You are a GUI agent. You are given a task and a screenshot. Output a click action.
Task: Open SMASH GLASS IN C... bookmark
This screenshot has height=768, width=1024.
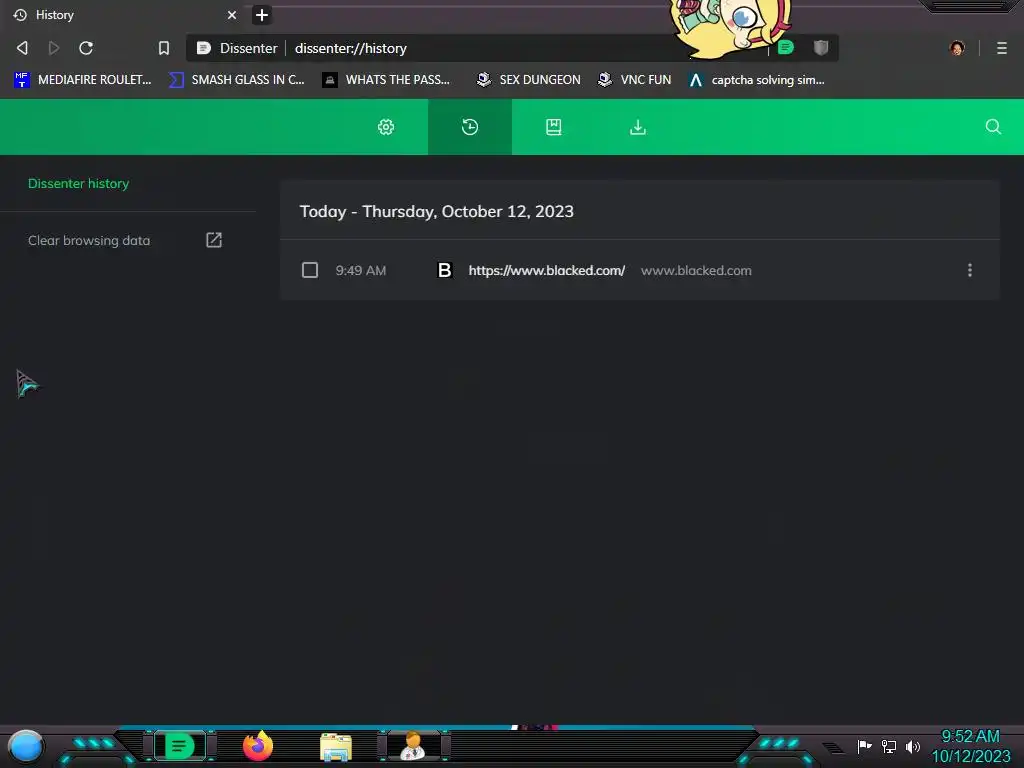(x=237, y=80)
